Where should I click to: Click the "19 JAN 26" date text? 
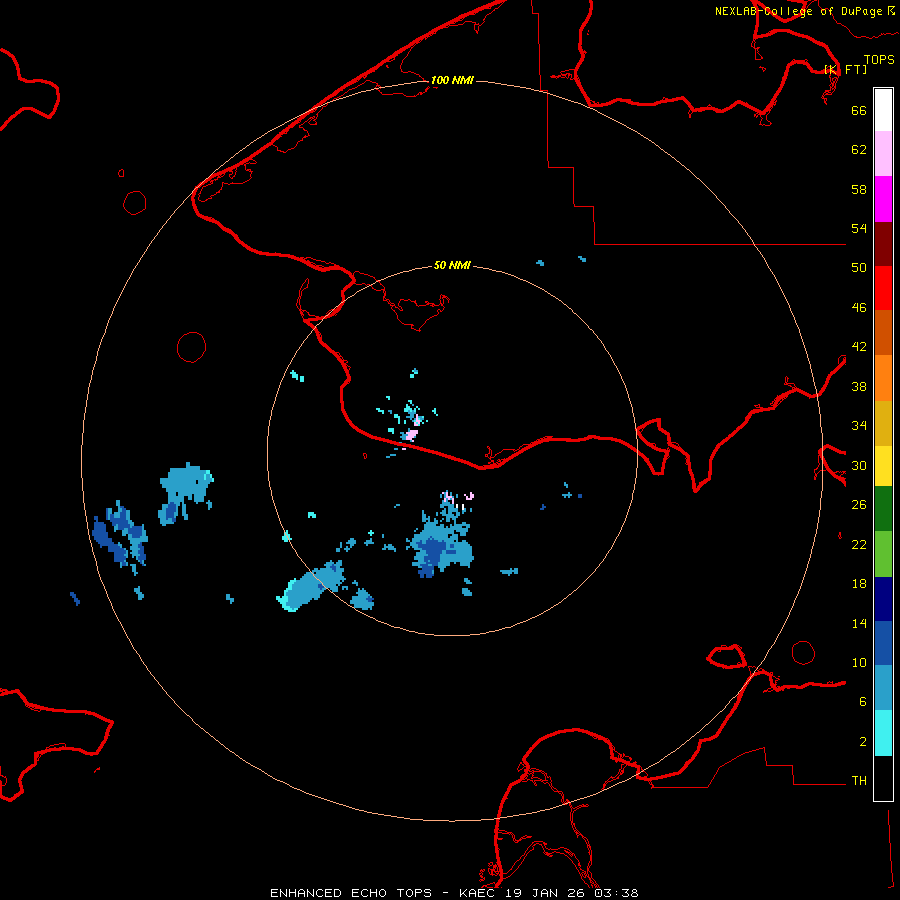coord(545,893)
